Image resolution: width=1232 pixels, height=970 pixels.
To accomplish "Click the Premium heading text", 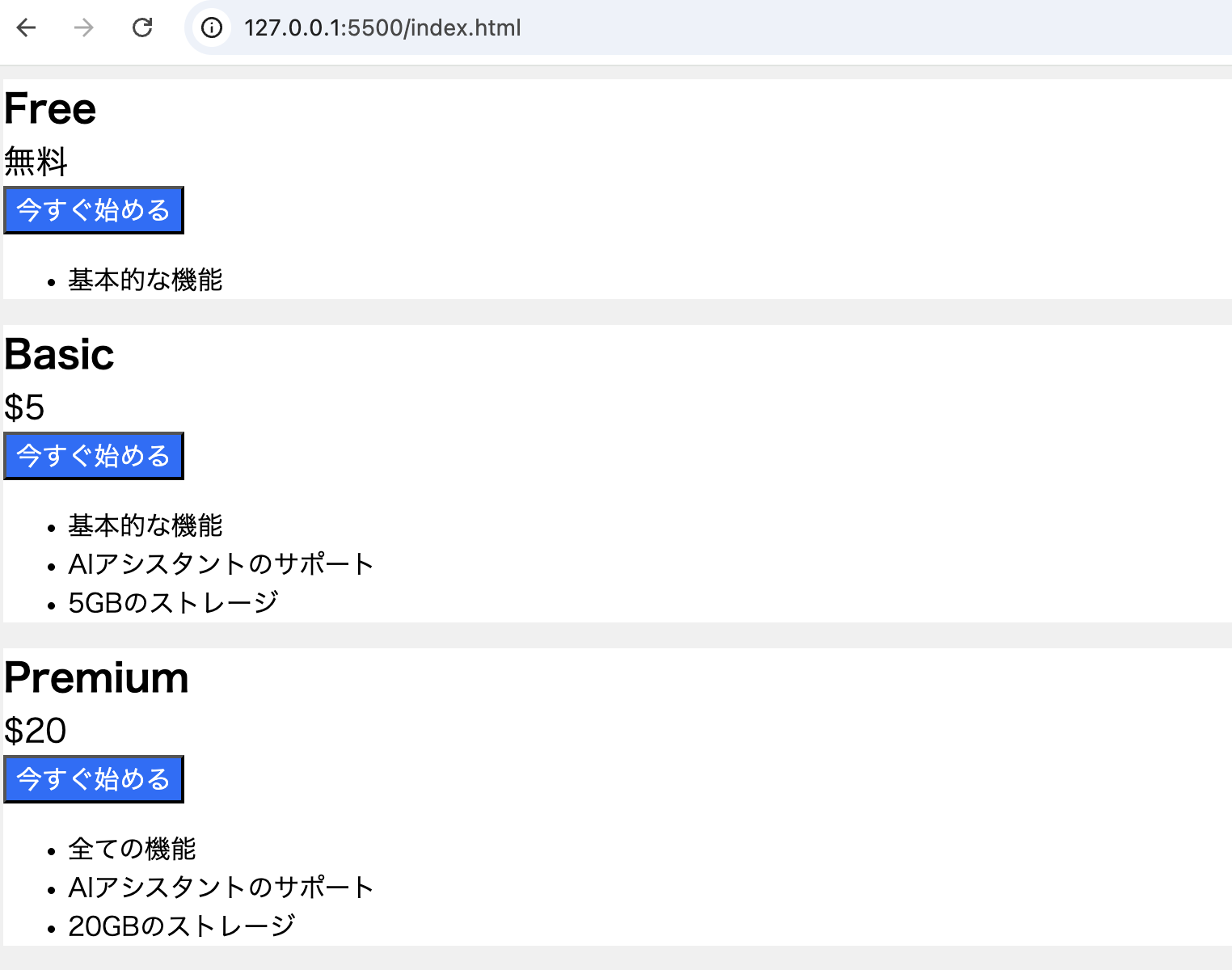I will coord(95,677).
